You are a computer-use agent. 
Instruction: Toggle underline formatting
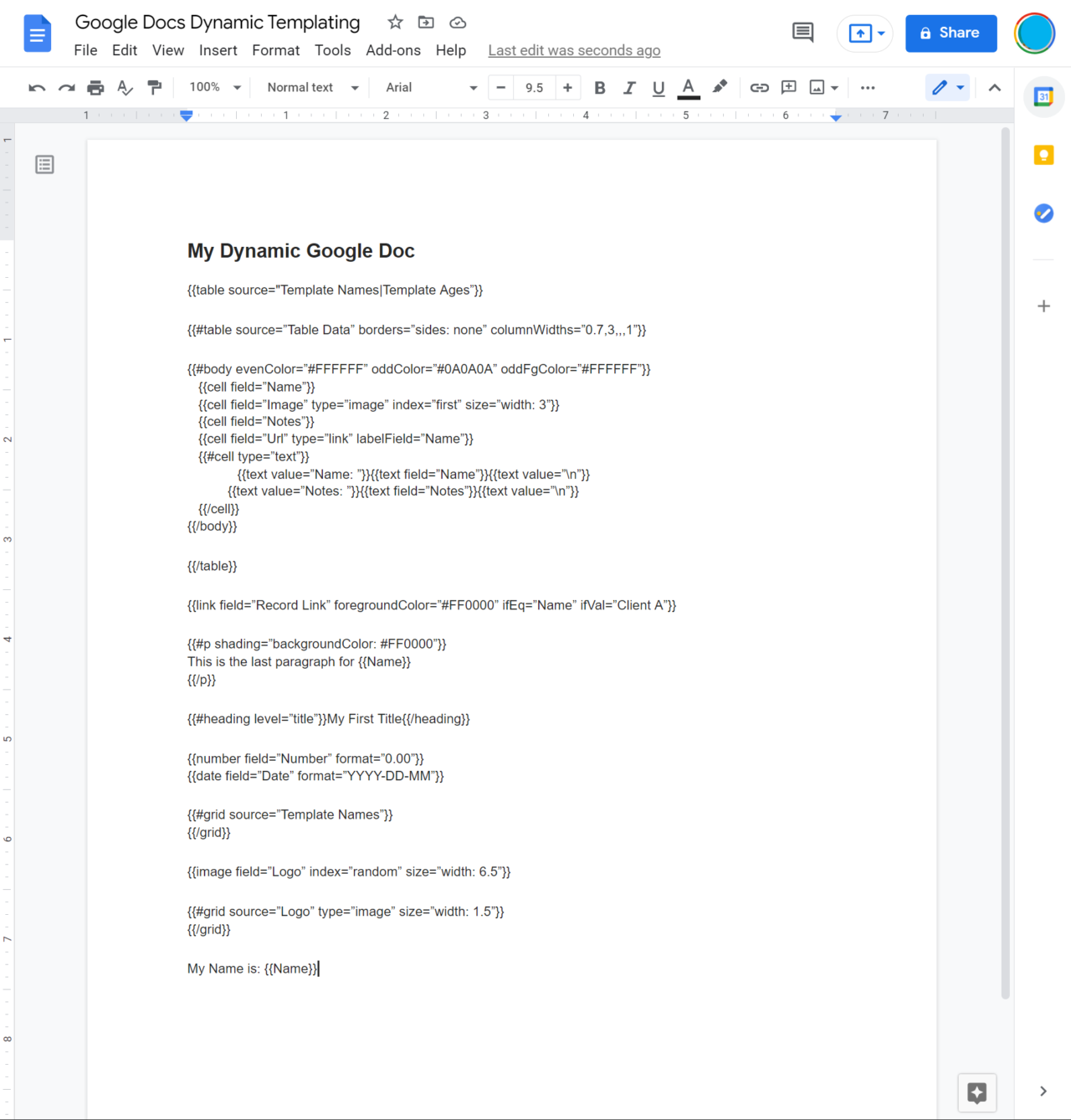658,87
